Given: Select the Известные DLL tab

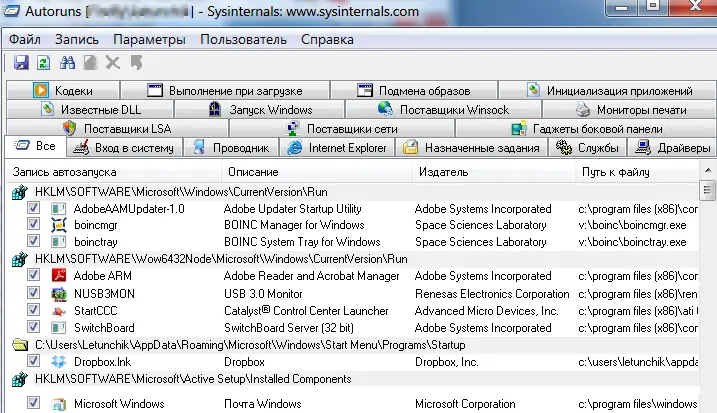Looking at the screenshot, I should 91,110.
